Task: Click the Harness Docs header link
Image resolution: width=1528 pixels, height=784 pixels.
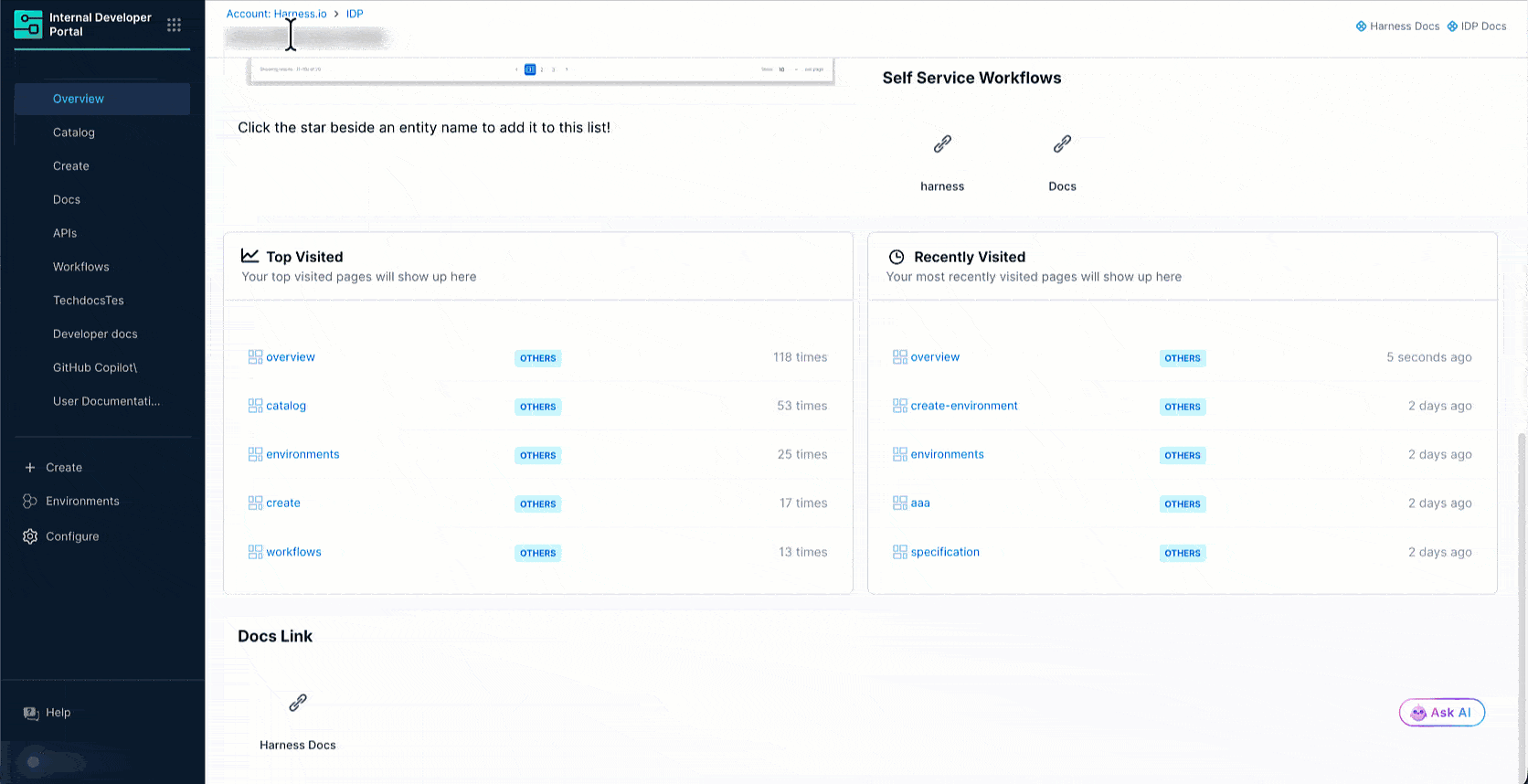Action: 1397,26
